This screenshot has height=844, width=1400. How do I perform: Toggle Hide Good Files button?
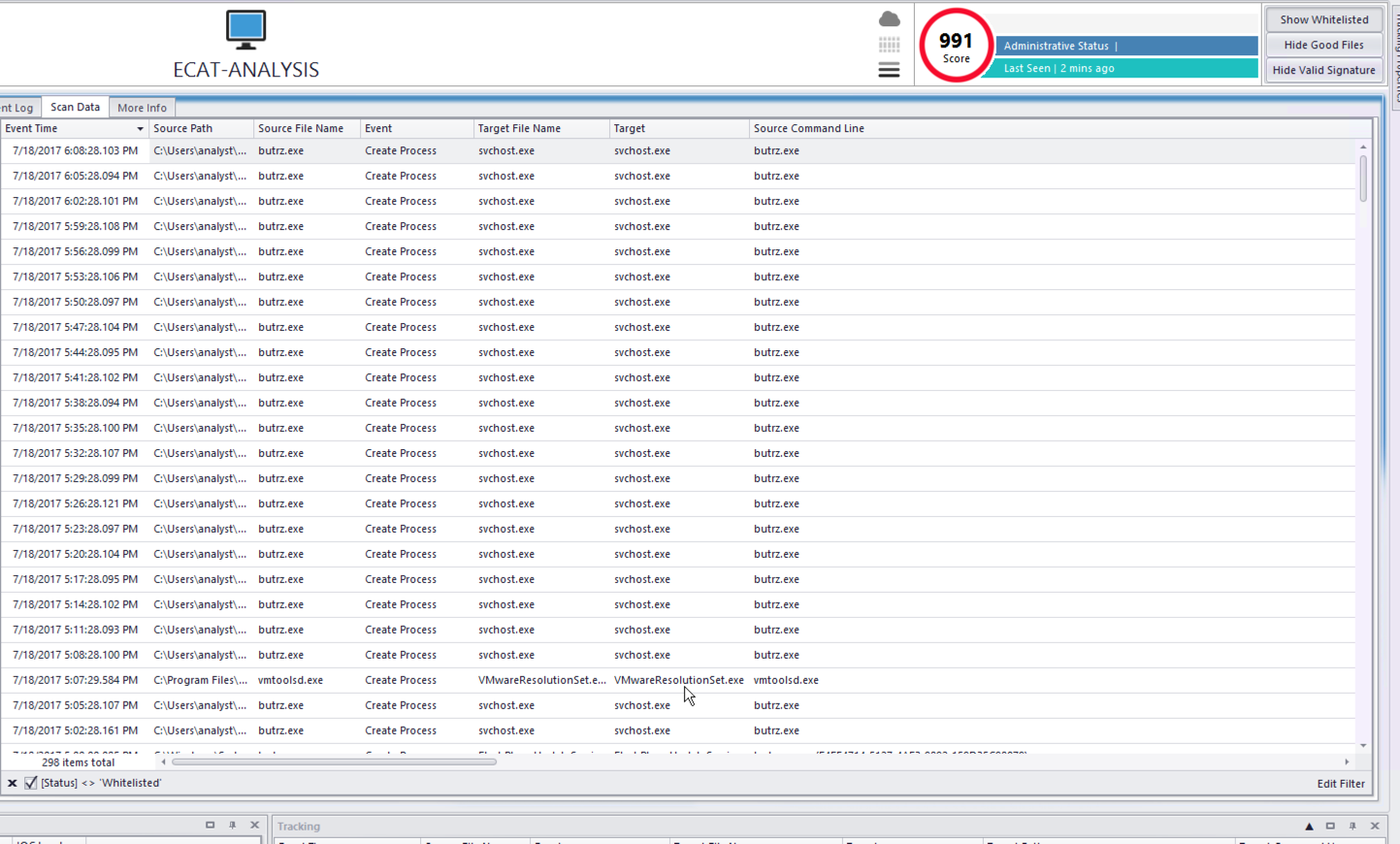click(x=1323, y=45)
